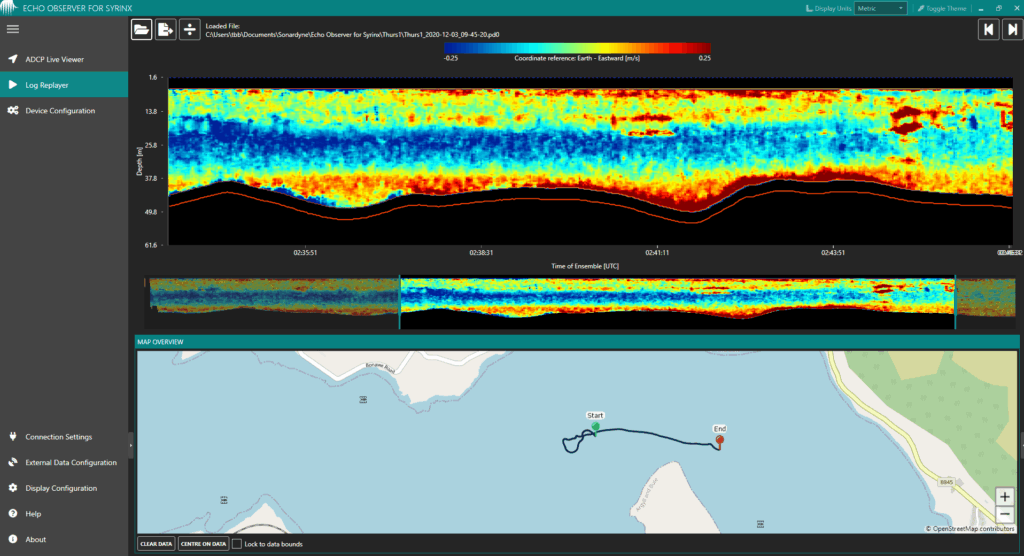Click the right handle of the overview selection window
The image size is (1024, 556).
pos(955,303)
